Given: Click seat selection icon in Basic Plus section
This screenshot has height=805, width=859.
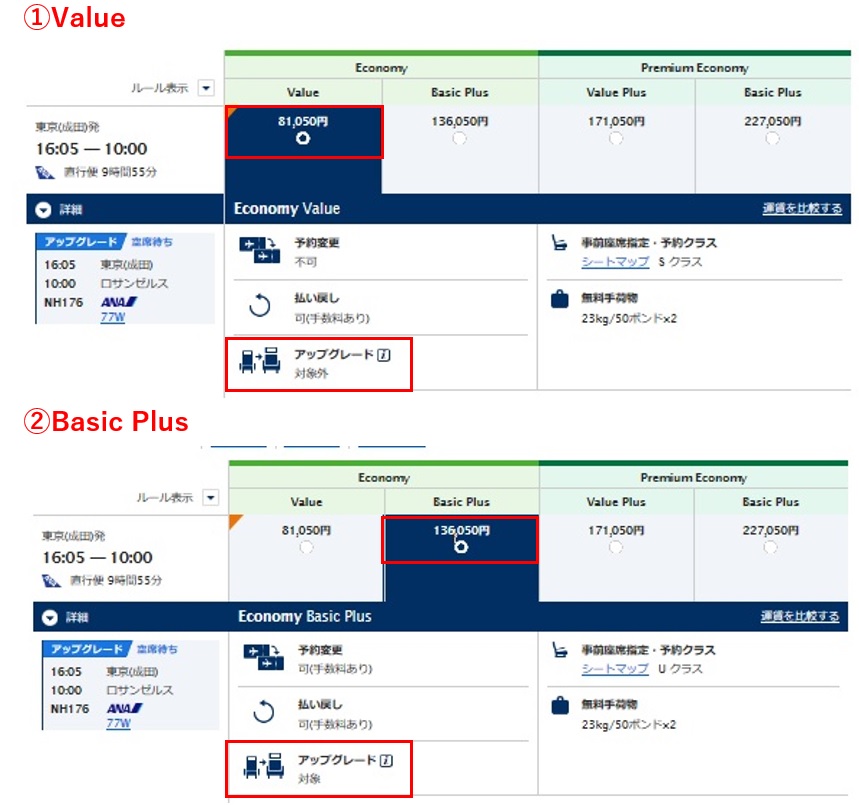Looking at the screenshot, I should (559, 650).
